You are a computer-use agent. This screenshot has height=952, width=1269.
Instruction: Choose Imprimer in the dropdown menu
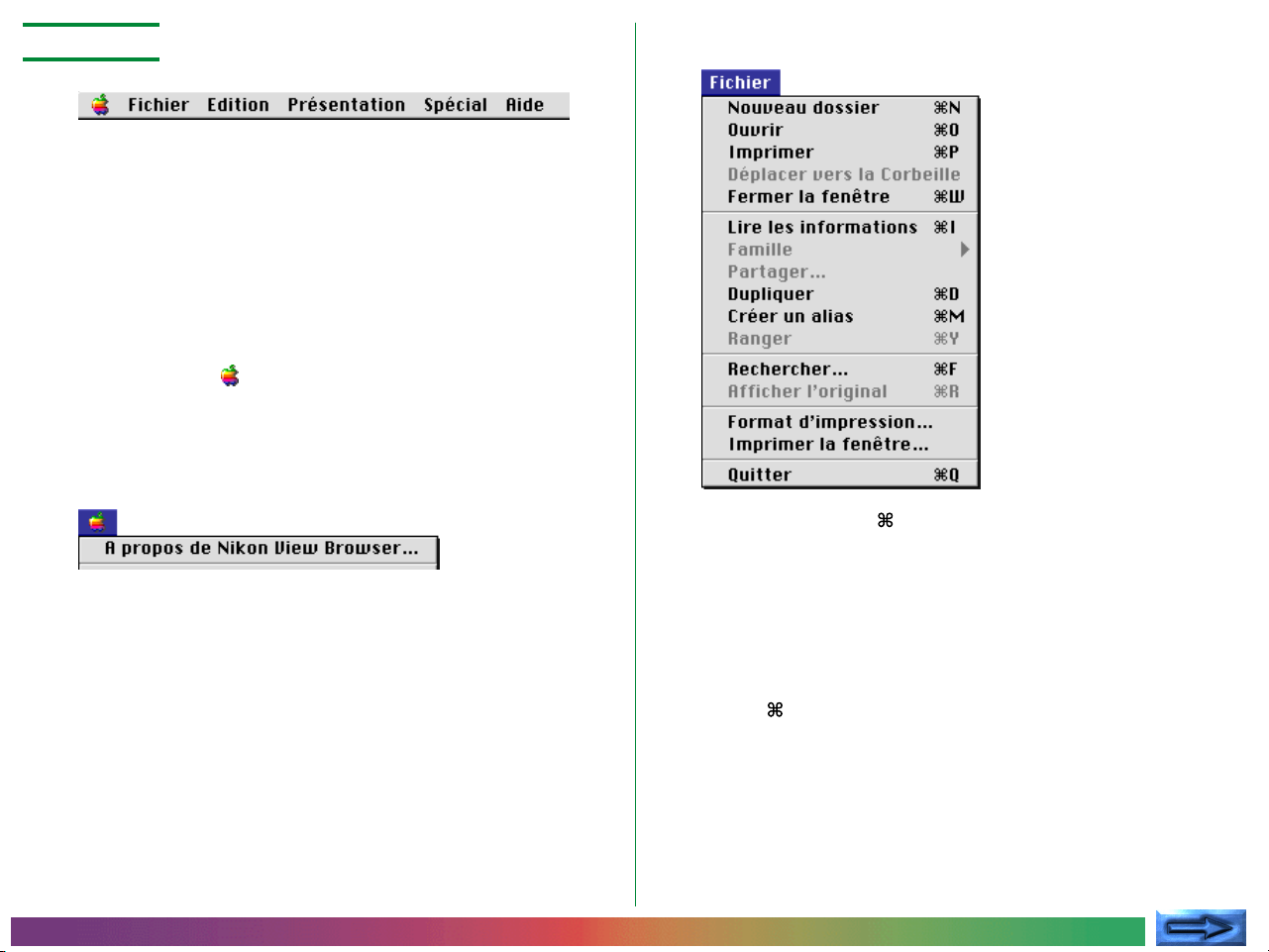(771, 153)
